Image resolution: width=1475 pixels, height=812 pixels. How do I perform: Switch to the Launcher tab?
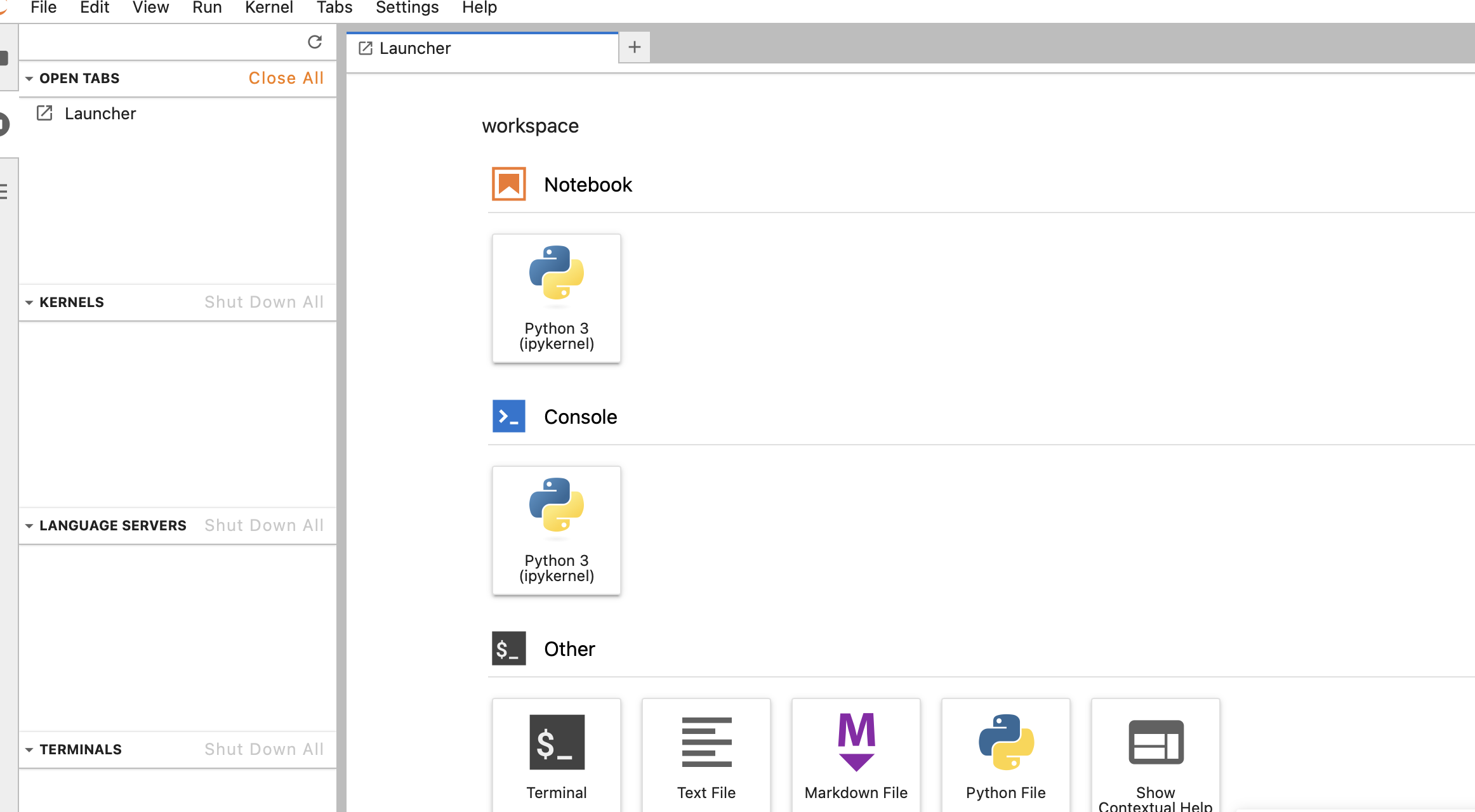point(415,48)
